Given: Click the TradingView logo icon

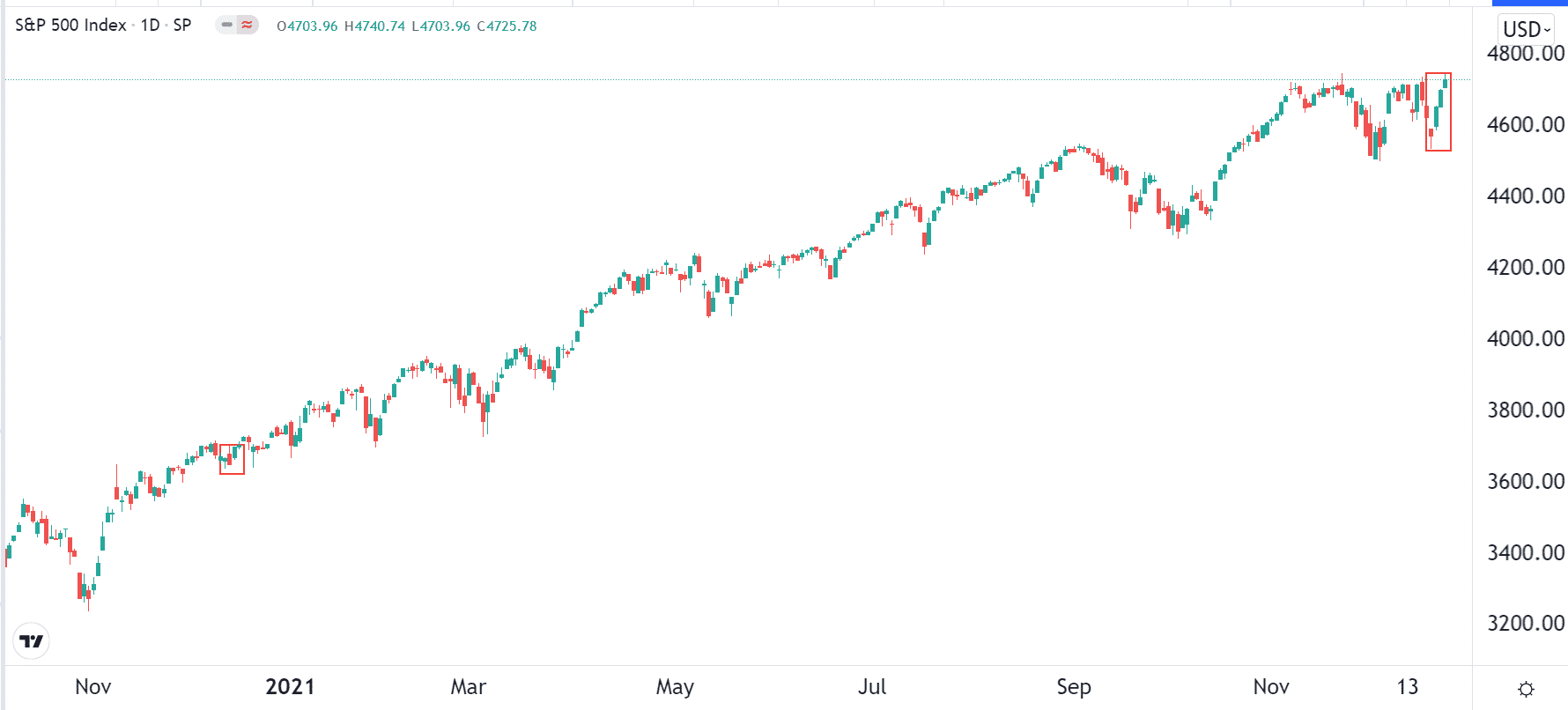Looking at the screenshot, I should pos(32,641).
